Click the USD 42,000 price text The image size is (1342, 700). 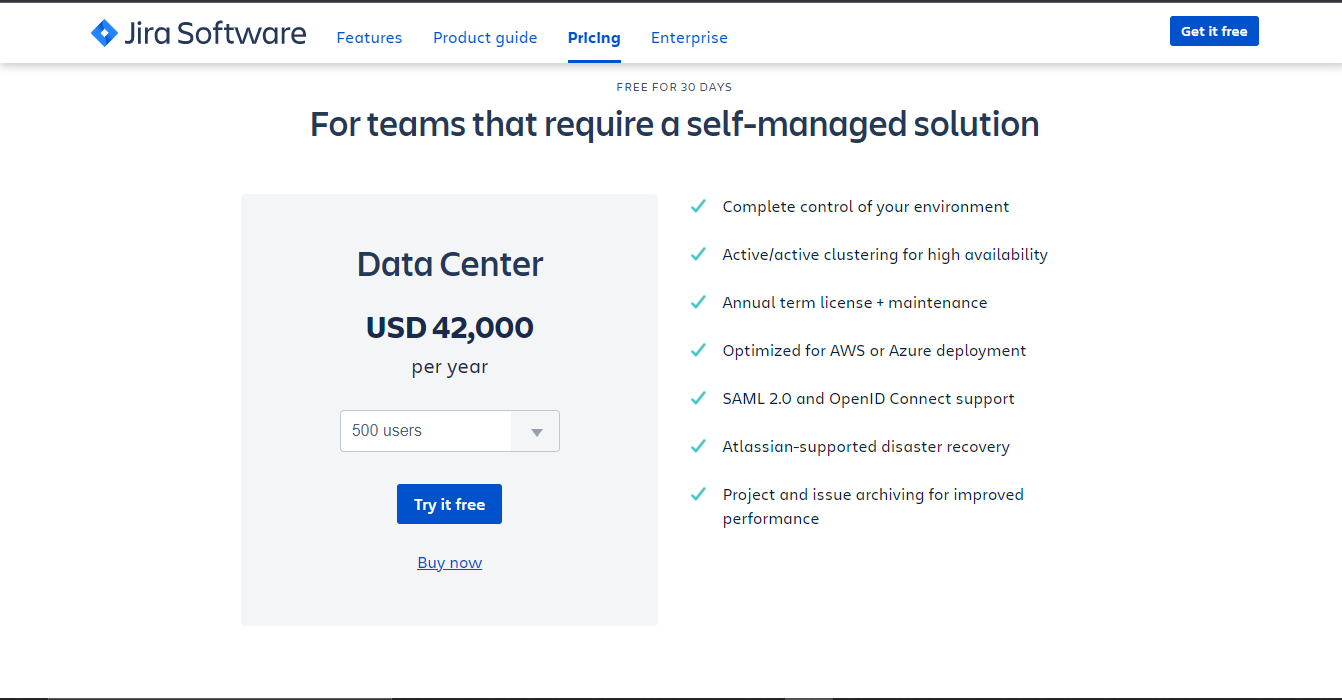pyautogui.click(x=449, y=328)
